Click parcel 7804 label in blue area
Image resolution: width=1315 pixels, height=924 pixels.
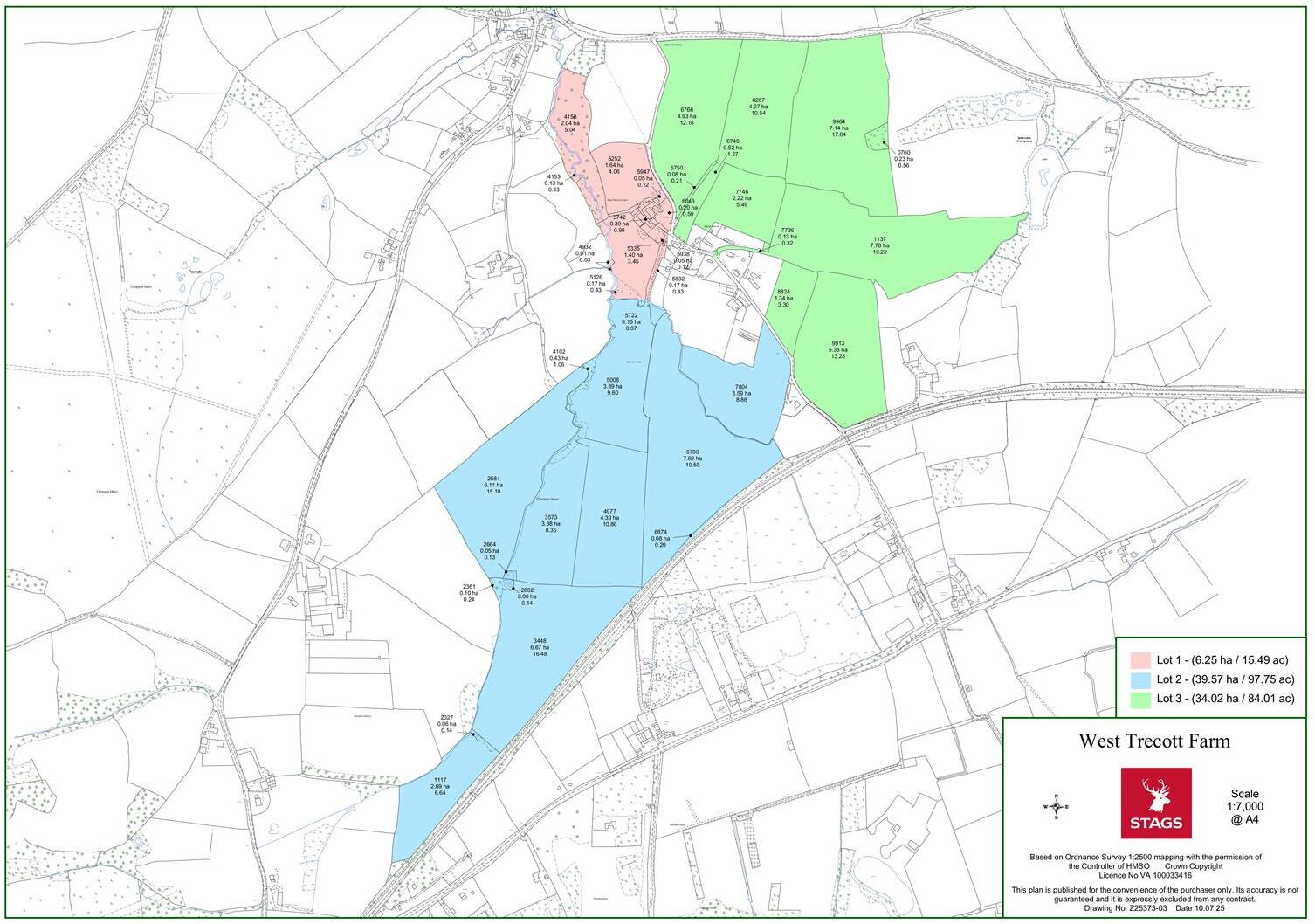point(740,393)
